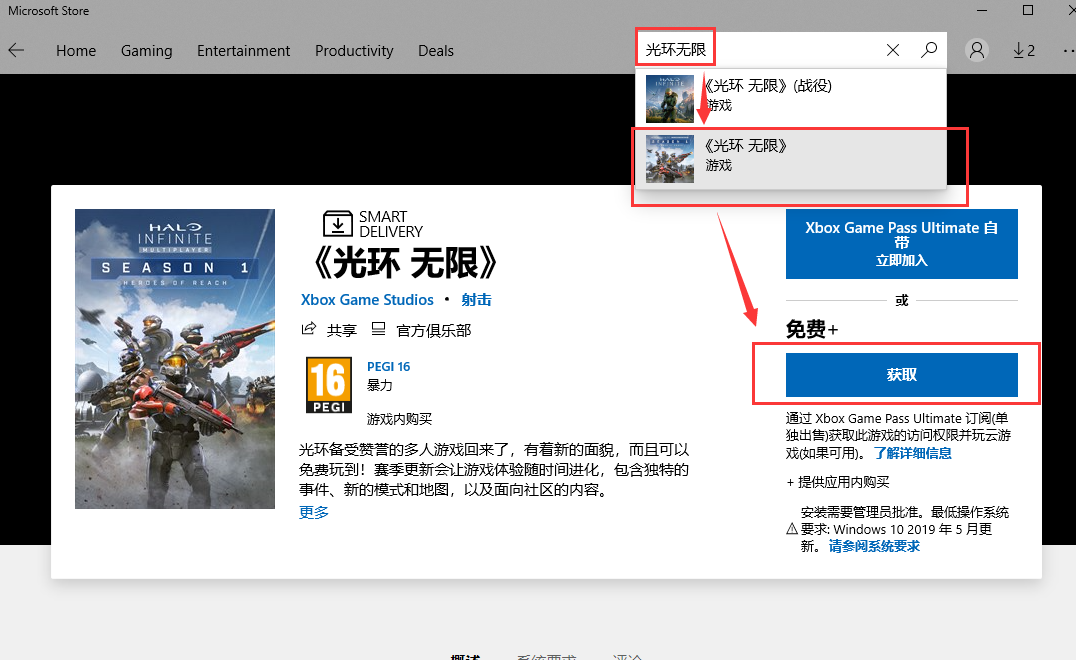
Task: Click the official club icon
Action: (x=378, y=329)
